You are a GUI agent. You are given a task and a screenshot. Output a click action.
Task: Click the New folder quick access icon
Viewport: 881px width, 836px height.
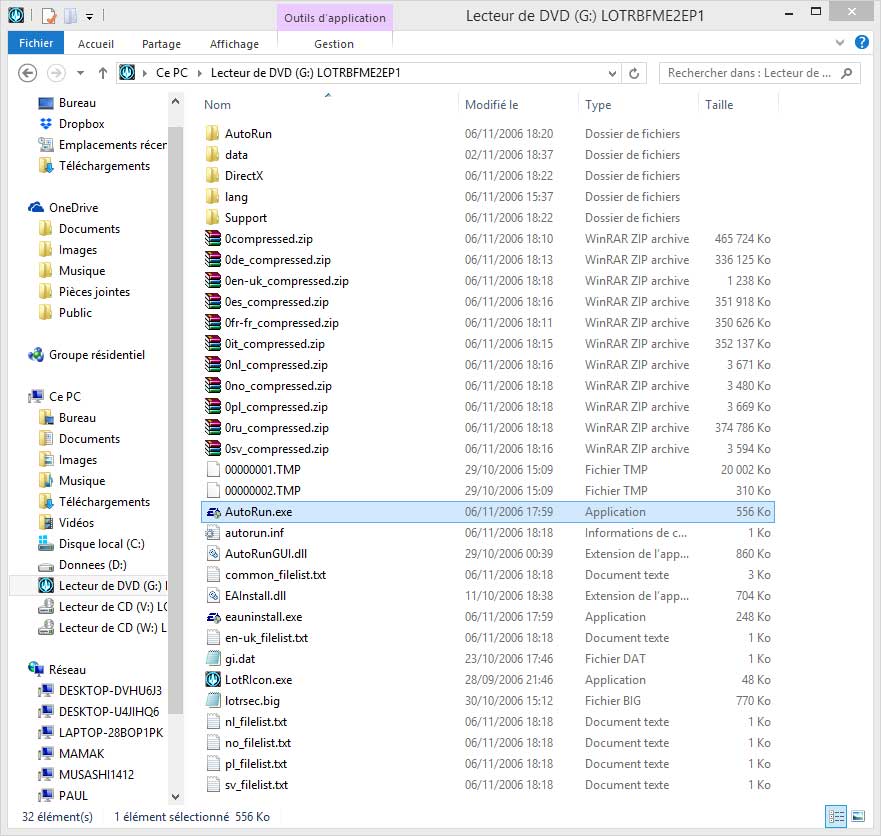pyautogui.click(x=70, y=16)
